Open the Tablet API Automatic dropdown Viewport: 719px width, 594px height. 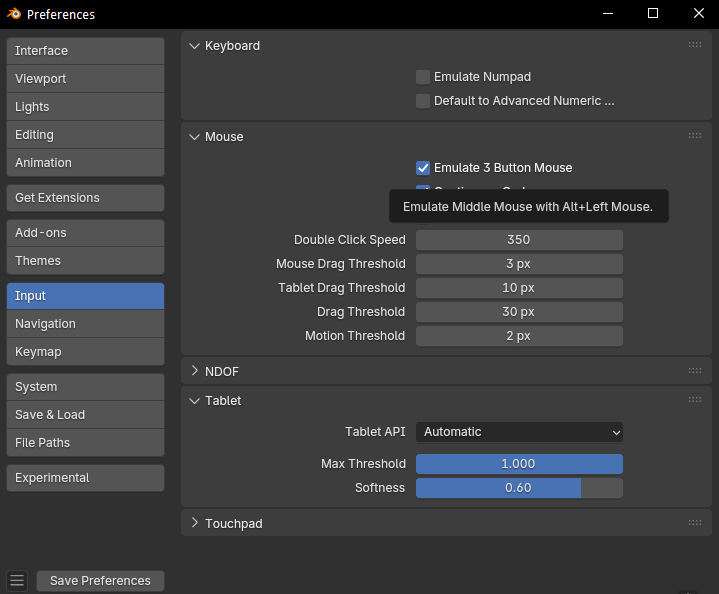pos(519,432)
